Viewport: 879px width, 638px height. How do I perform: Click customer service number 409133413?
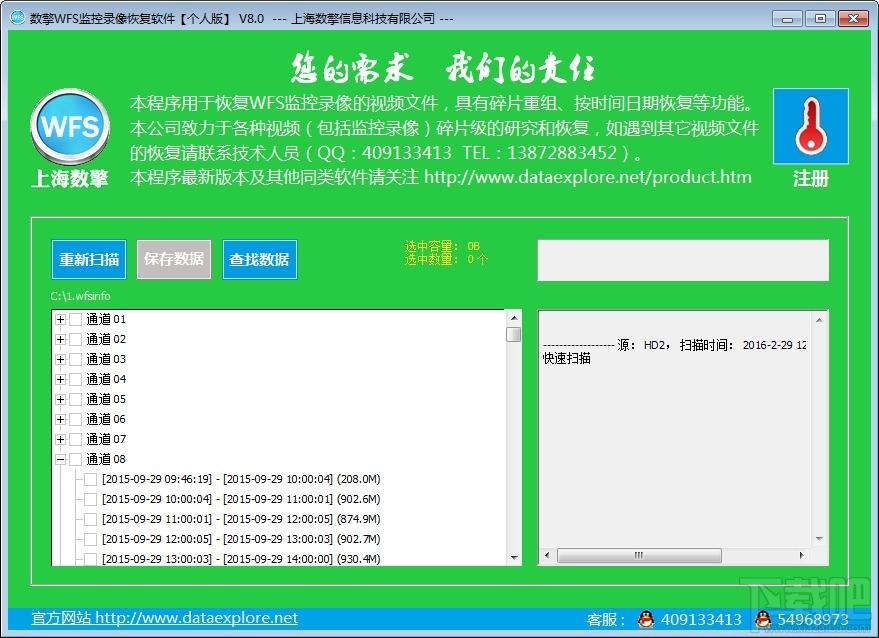pyautogui.click(x=701, y=619)
